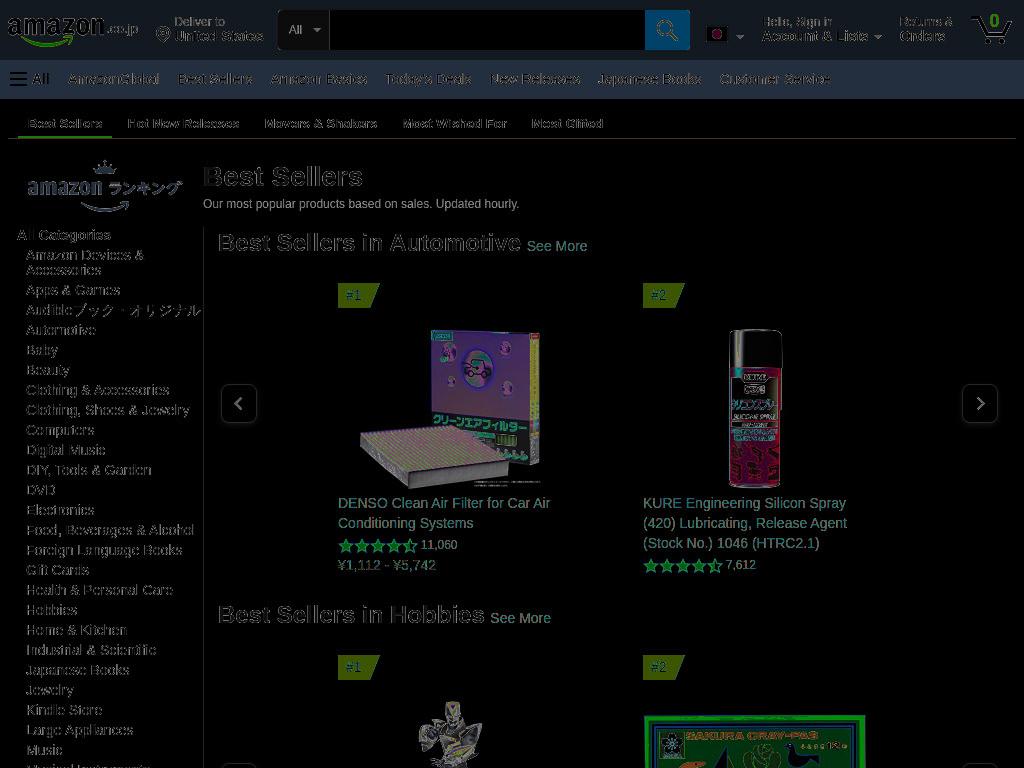Select Apps & Games category
The image size is (1024, 768).
point(73,290)
